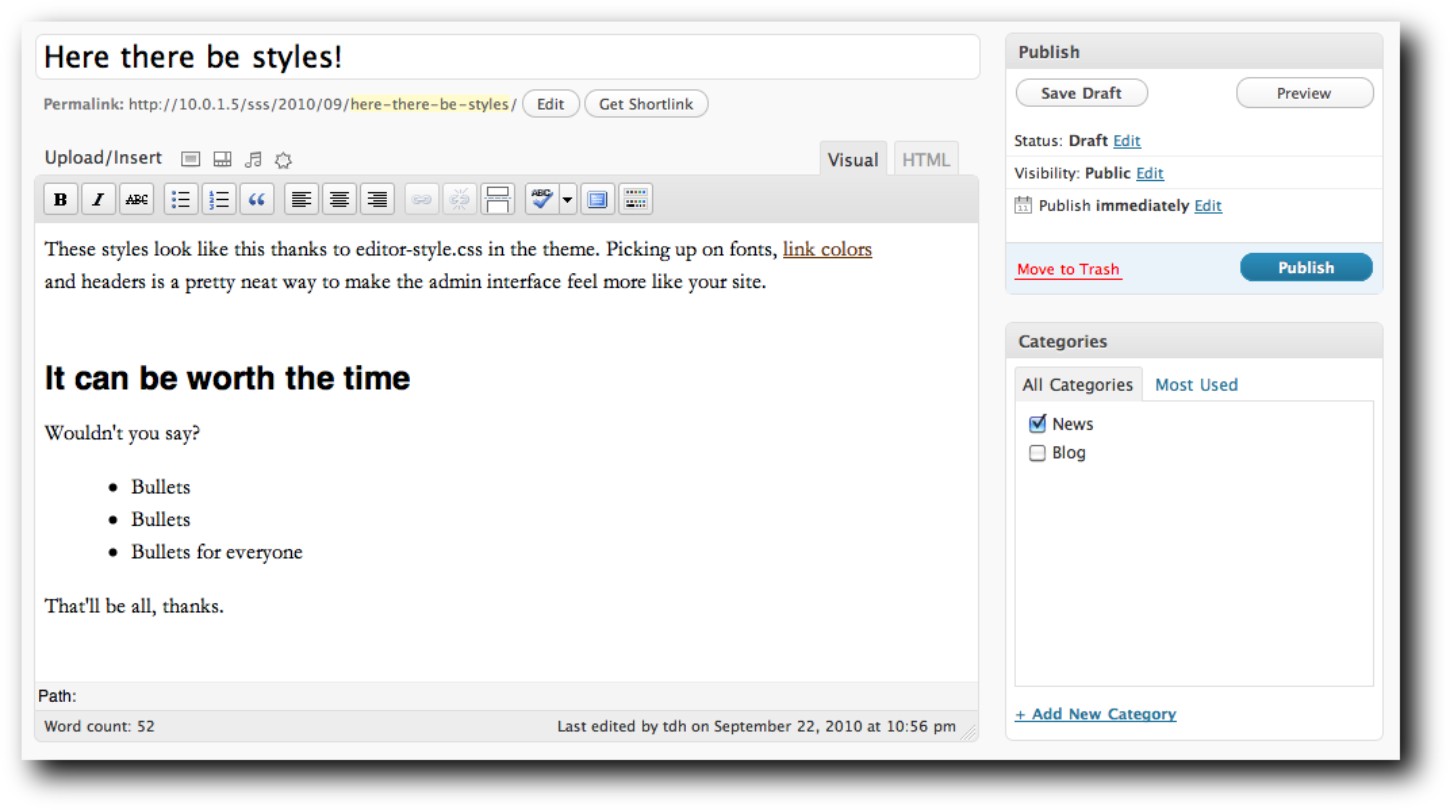Image resolution: width=1450 pixels, height=810 pixels.
Task: Switch to the HTML editor tab
Action: pos(926,159)
